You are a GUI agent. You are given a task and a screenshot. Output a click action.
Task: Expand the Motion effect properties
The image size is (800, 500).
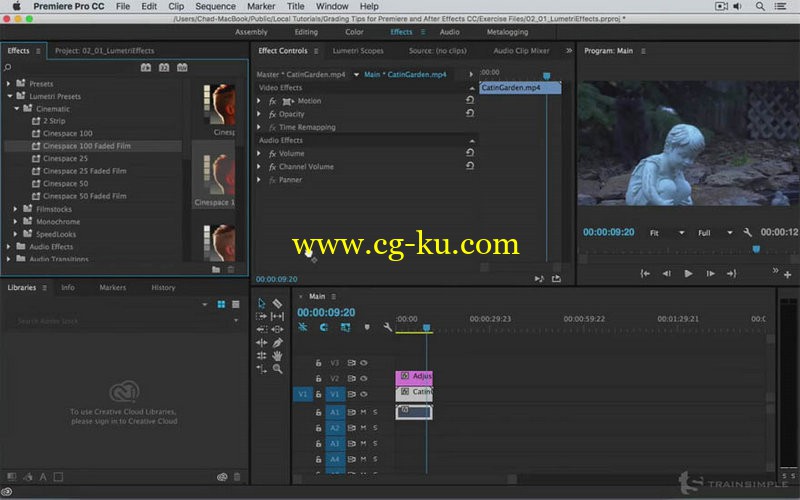click(x=259, y=101)
